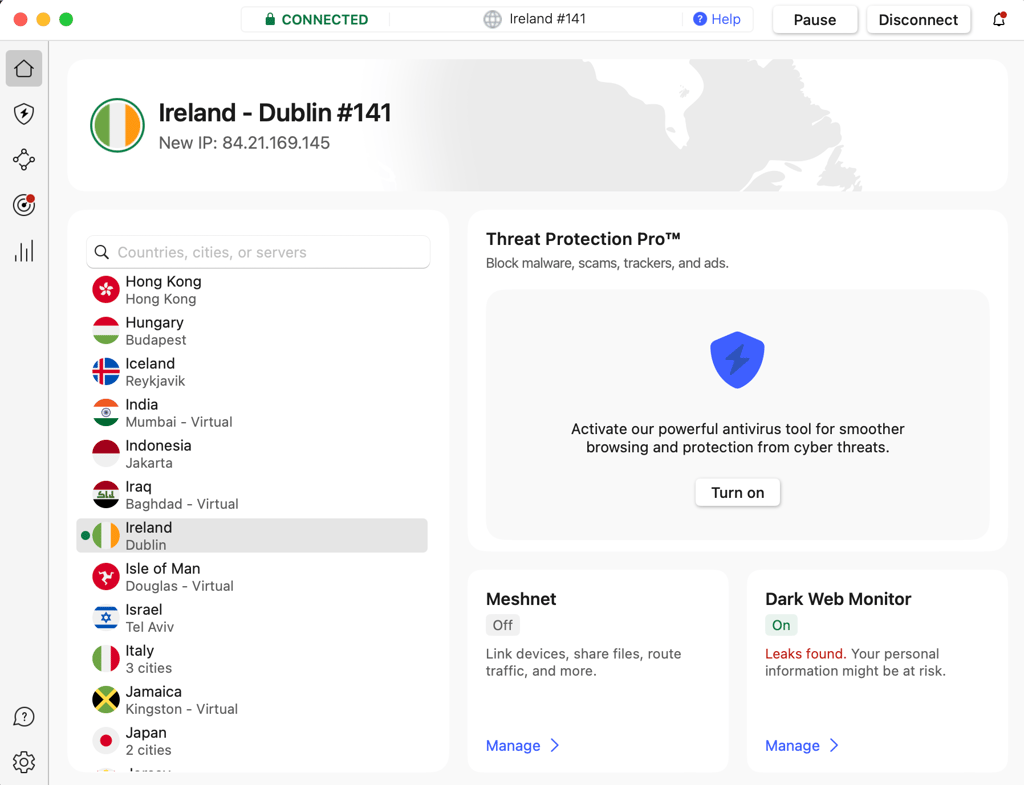Viewport: 1024px width, 785px height.
Task: Open Manage link under Meshnet
Action: [x=513, y=746]
